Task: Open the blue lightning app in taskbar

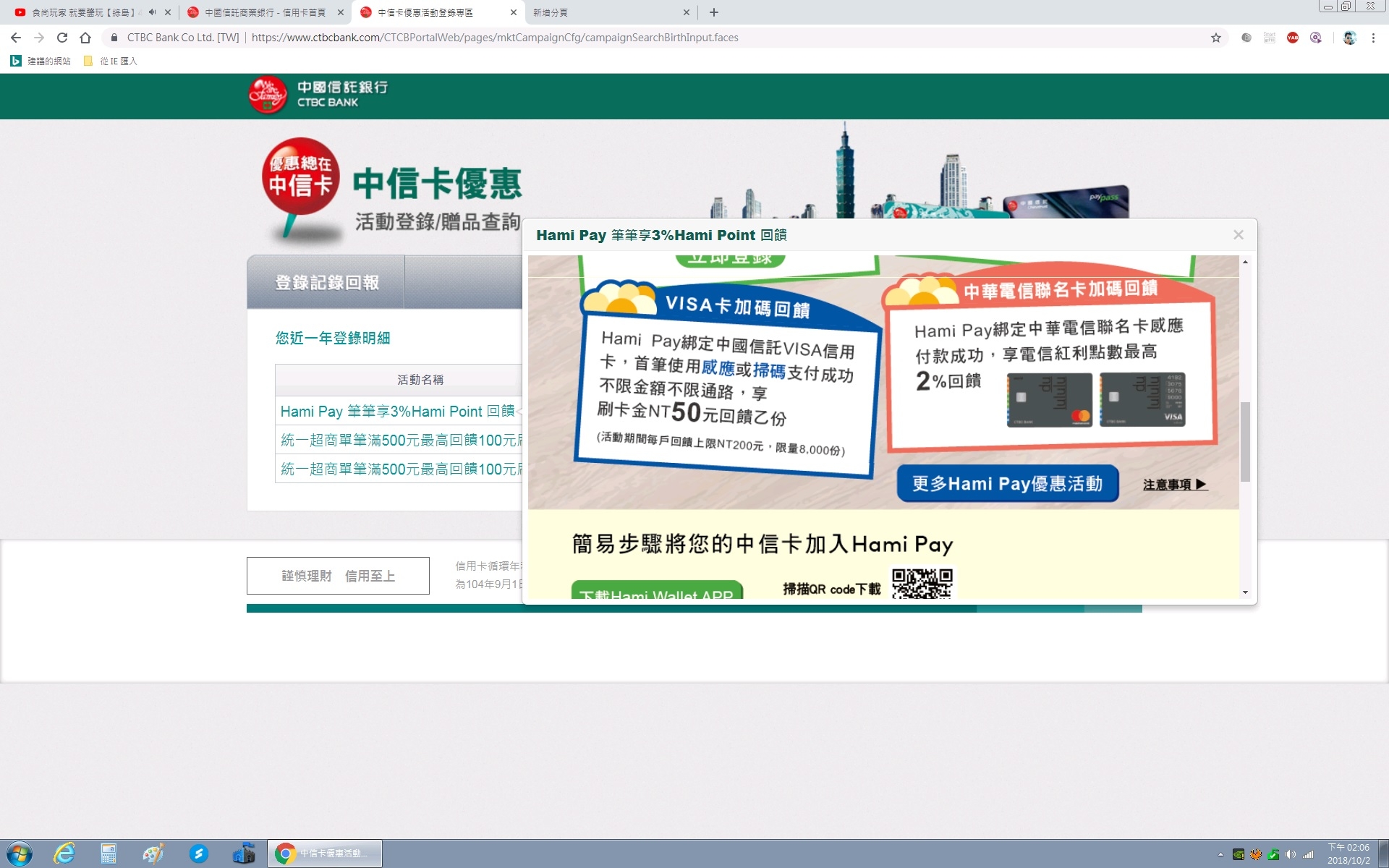Action: click(198, 854)
